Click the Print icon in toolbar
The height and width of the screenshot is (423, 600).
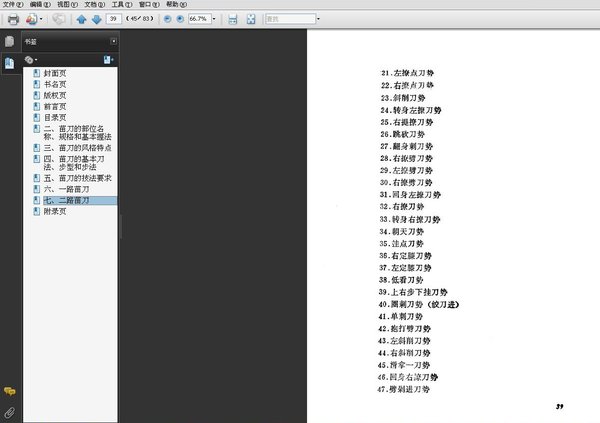point(13,19)
